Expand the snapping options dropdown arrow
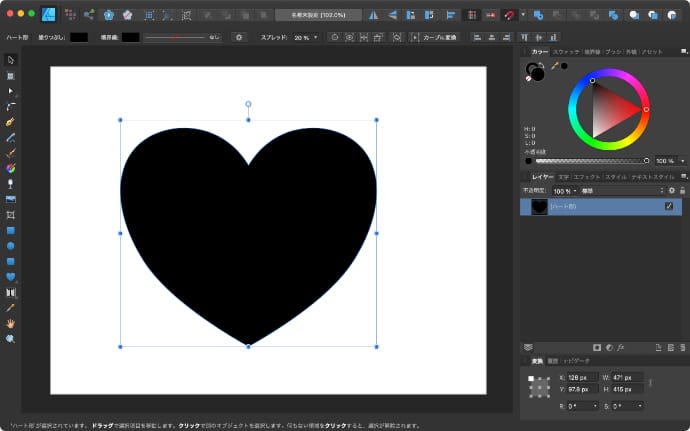 (x=522, y=15)
